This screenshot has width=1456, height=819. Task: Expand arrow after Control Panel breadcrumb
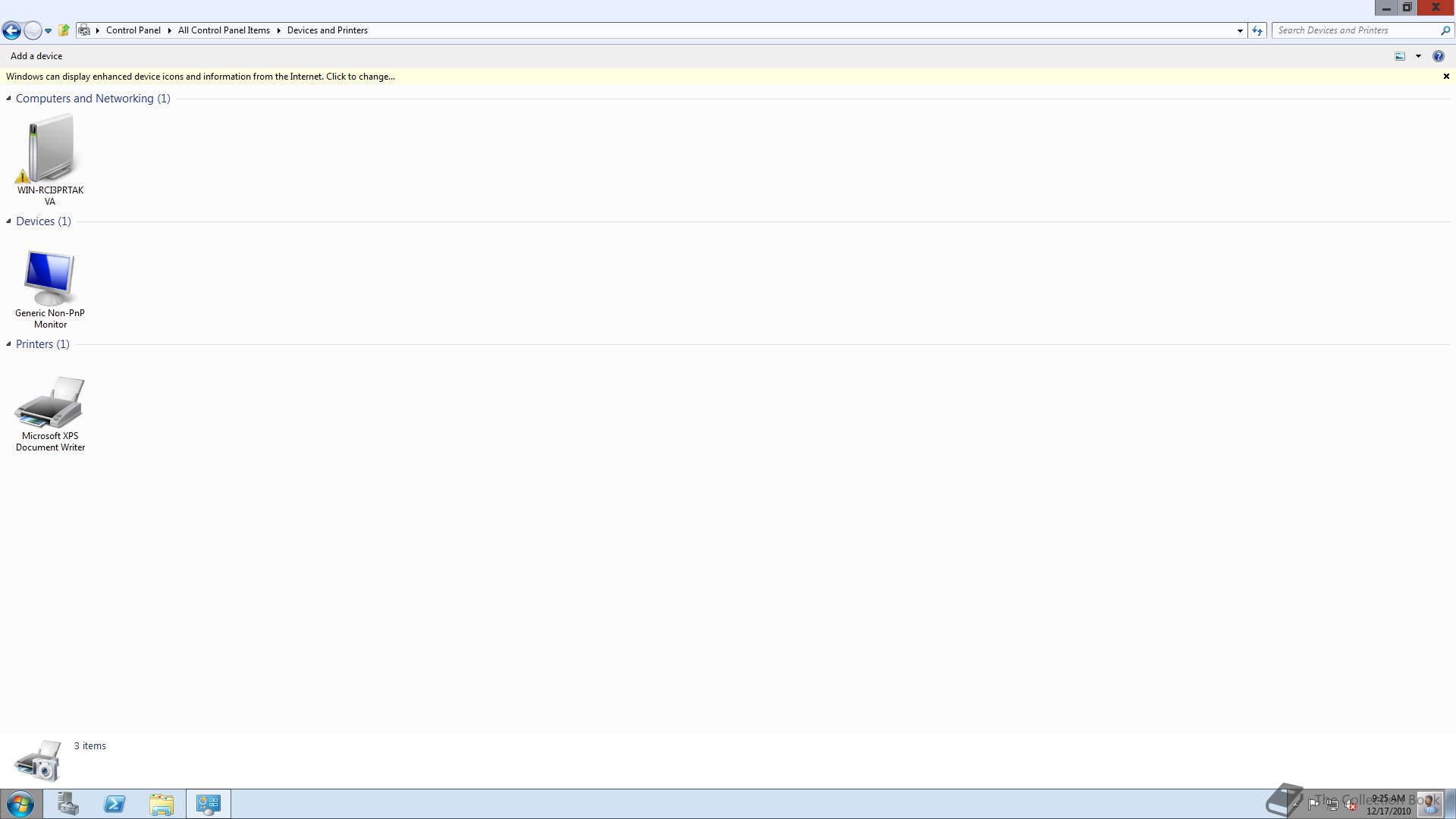click(x=170, y=30)
